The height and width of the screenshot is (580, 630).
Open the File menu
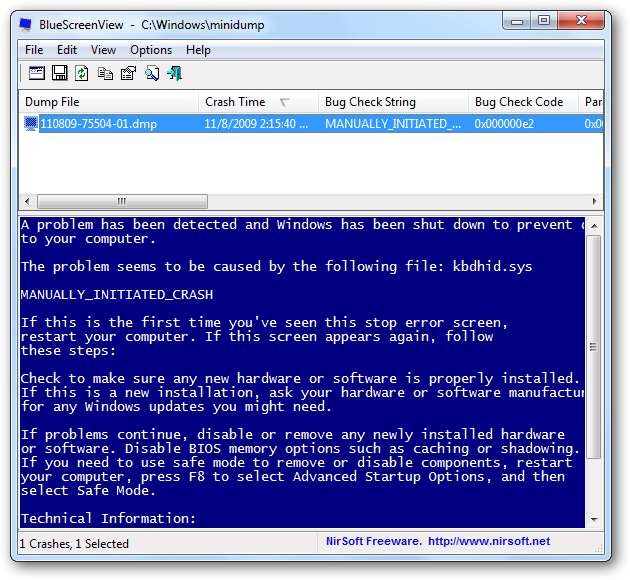34,50
